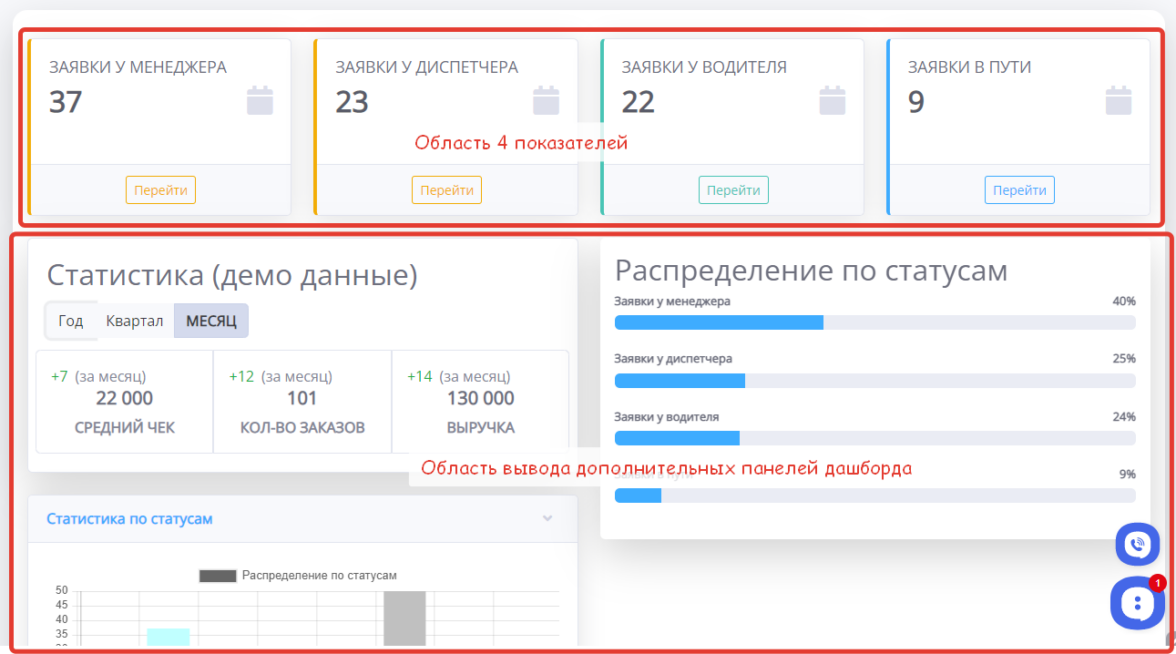1176x654 pixels.
Task: Click the Статистика по статусам panel title
Action: click(129, 518)
